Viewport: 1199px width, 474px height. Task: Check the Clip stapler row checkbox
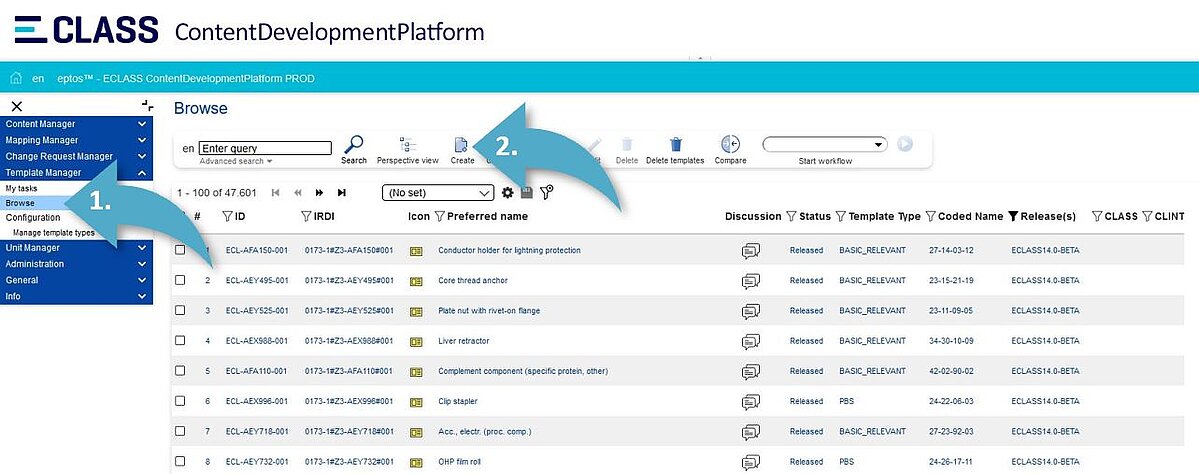point(180,401)
